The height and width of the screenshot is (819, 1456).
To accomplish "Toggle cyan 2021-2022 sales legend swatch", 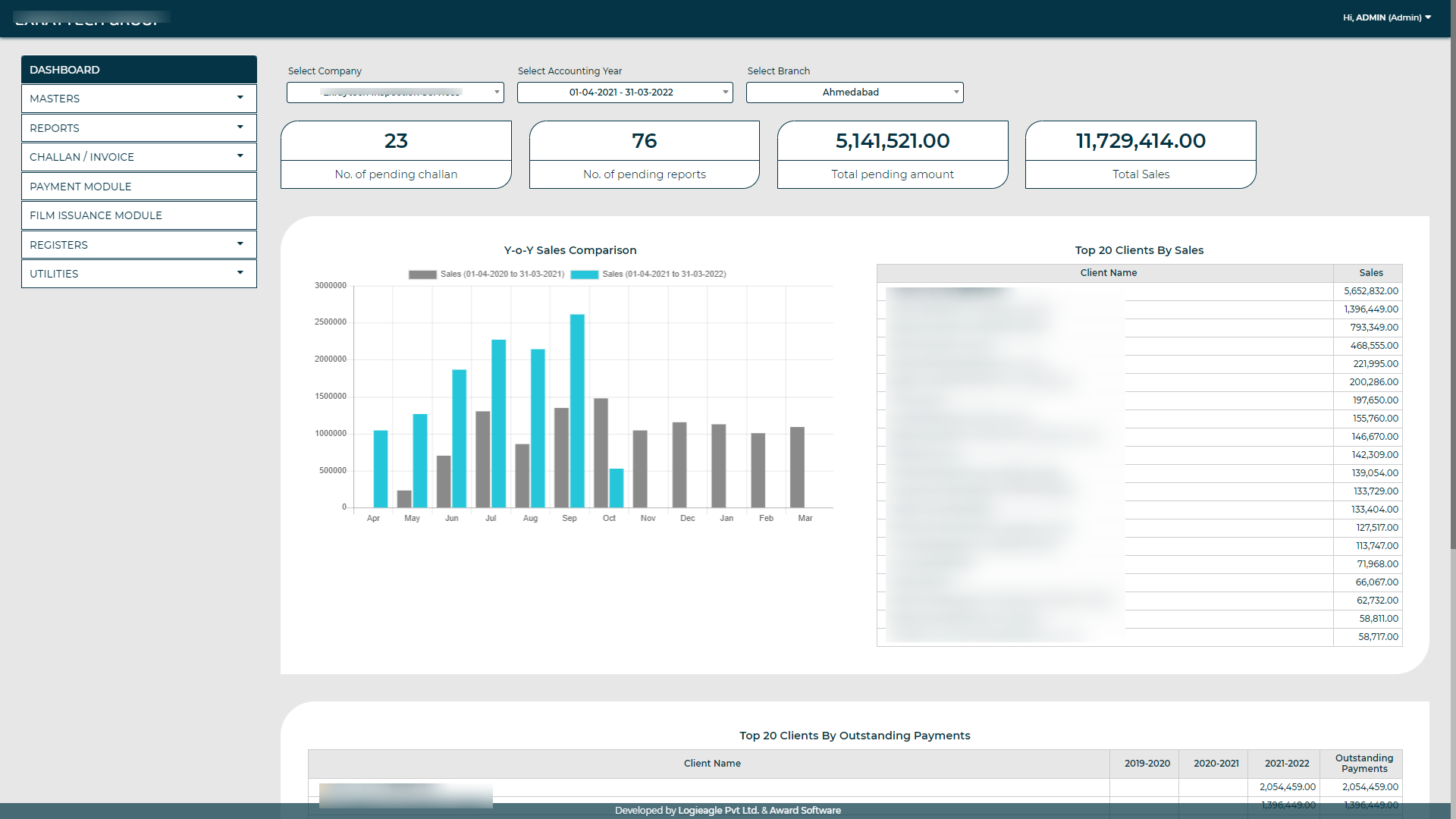I will tap(584, 275).
